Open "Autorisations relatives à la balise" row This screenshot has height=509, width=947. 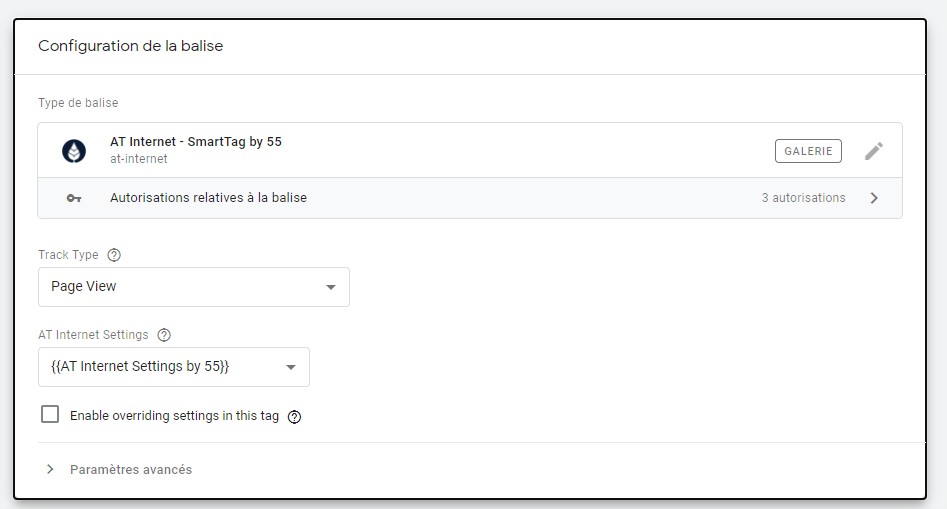tap(208, 198)
